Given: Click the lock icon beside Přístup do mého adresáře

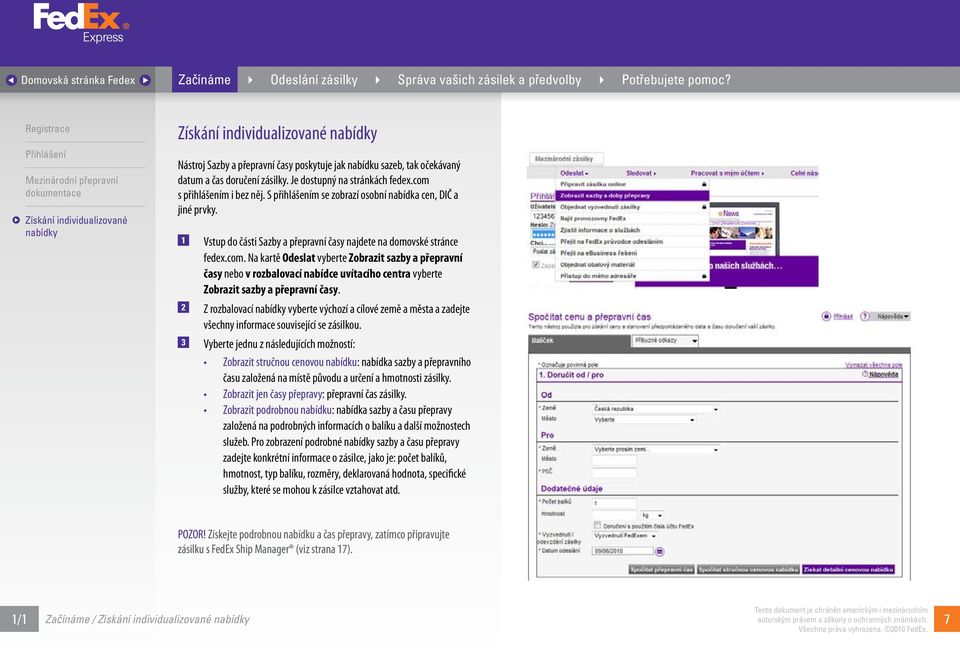Looking at the screenshot, I should point(704,276).
